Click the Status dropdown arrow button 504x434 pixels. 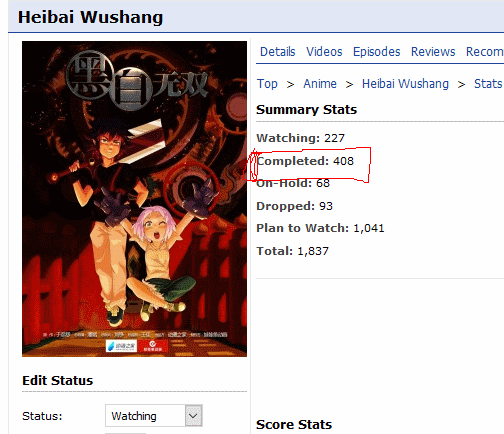194,416
